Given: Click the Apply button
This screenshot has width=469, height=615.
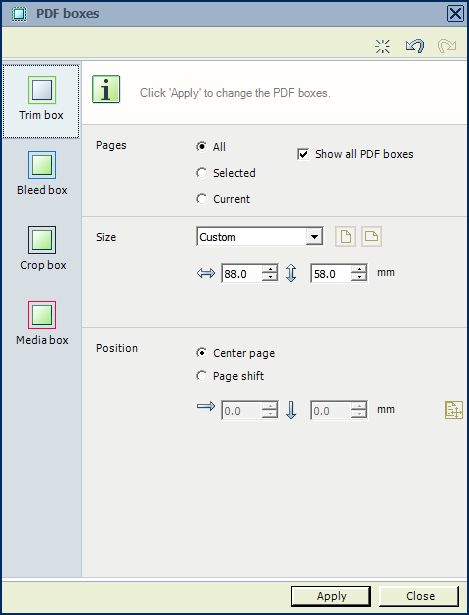Looking at the screenshot, I should [331, 596].
